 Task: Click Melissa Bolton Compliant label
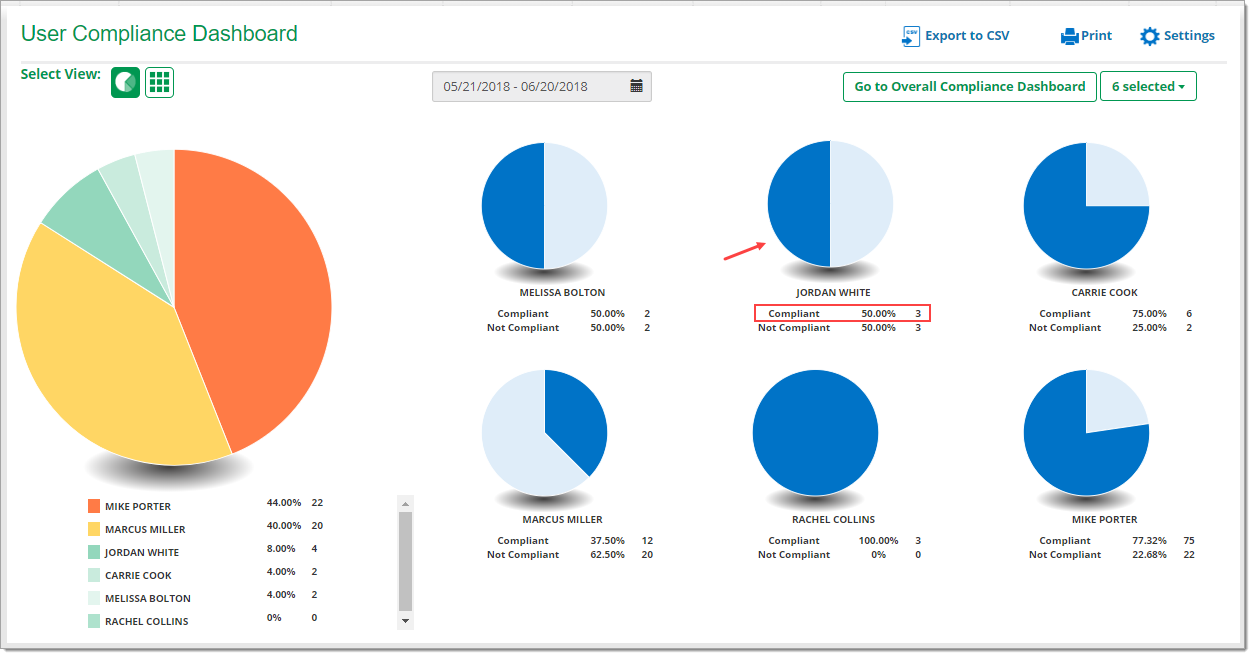pyautogui.click(x=523, y=314)
